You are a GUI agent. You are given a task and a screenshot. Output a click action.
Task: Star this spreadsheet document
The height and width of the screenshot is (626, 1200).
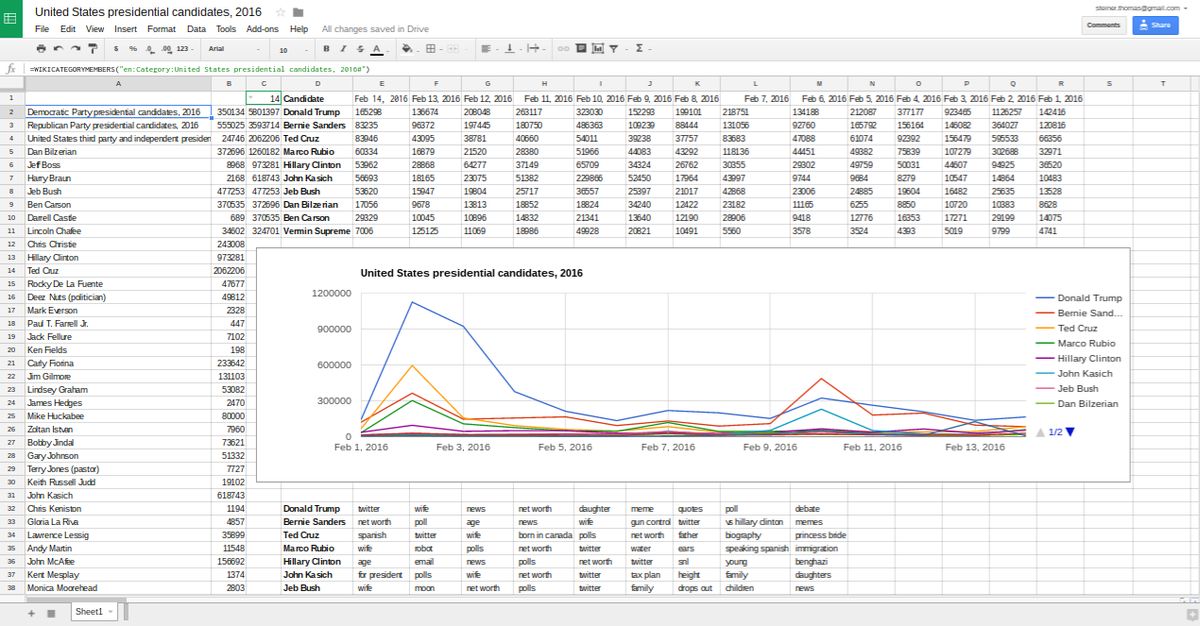(x=279, y=12)
